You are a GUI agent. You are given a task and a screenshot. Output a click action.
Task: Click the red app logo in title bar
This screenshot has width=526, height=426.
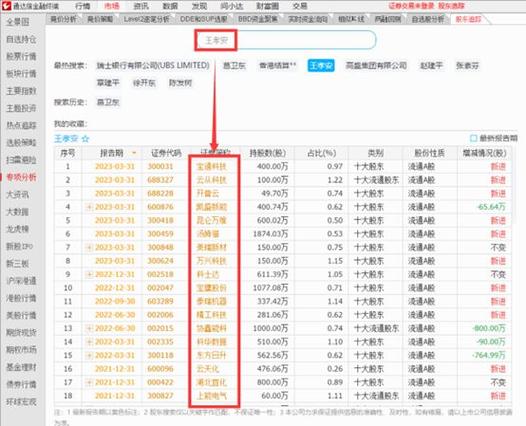click(6, 6)
